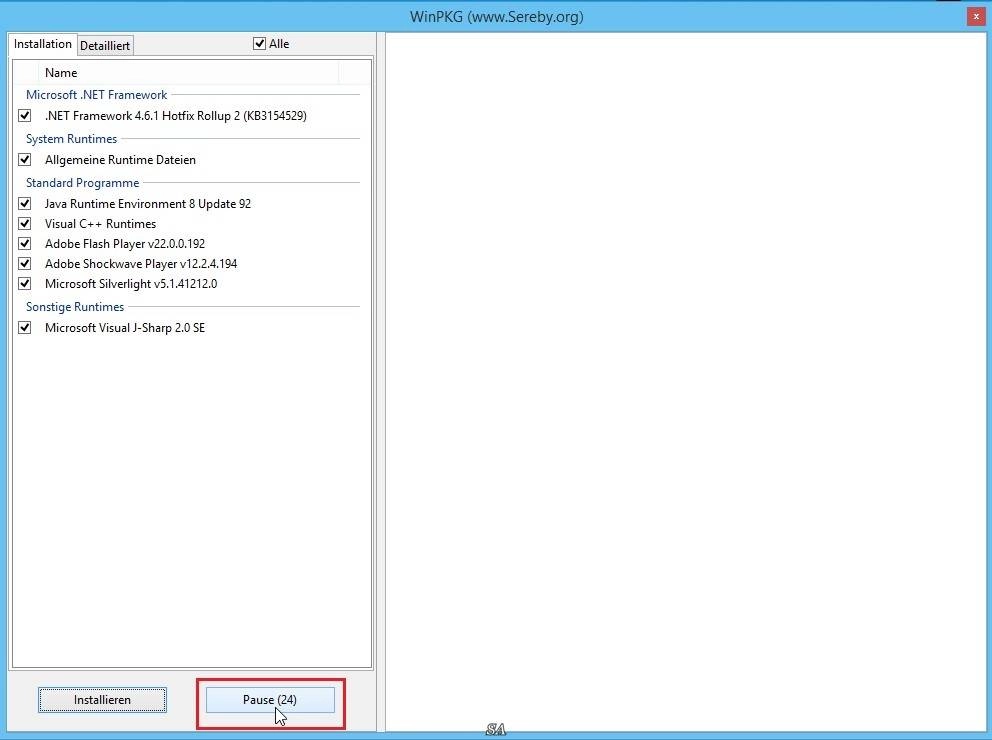Select 'Visual C++ Runtimes' row text
This screenshot has height=740, width=992.
point(101,224)
